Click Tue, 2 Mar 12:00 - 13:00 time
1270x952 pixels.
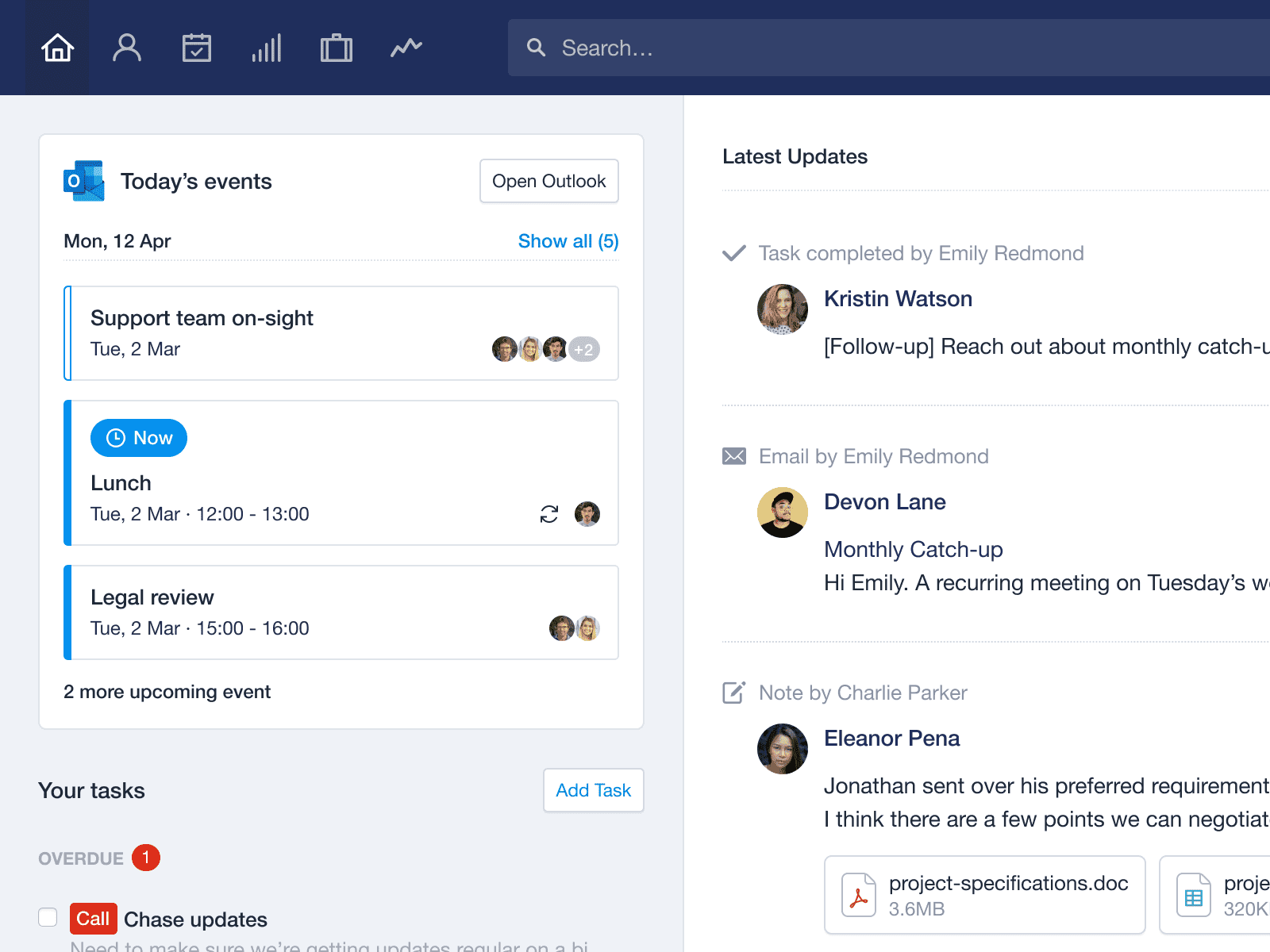point(200,514)
